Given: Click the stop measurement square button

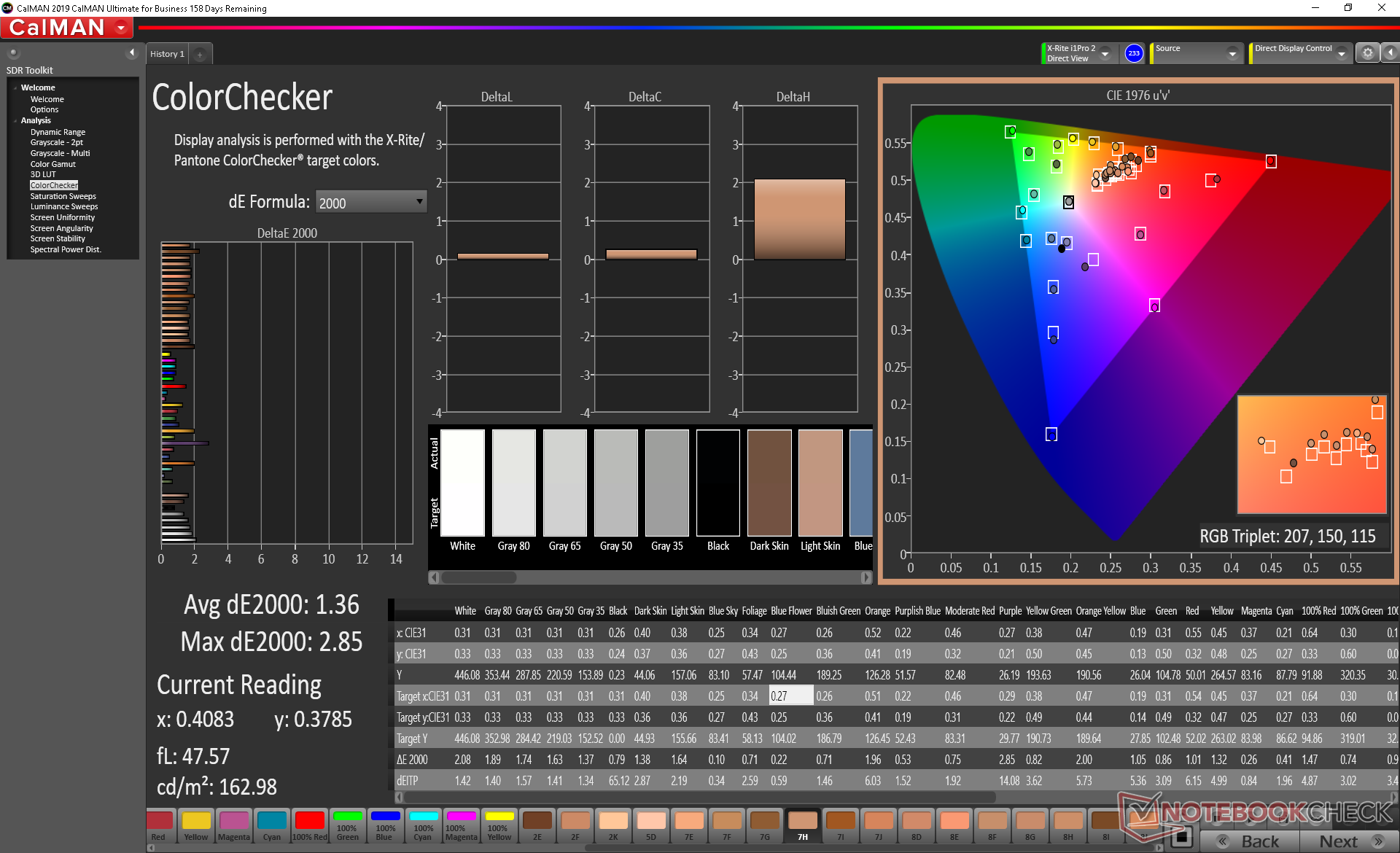Looking at the screenshot, I should (x=1182, y=837).
